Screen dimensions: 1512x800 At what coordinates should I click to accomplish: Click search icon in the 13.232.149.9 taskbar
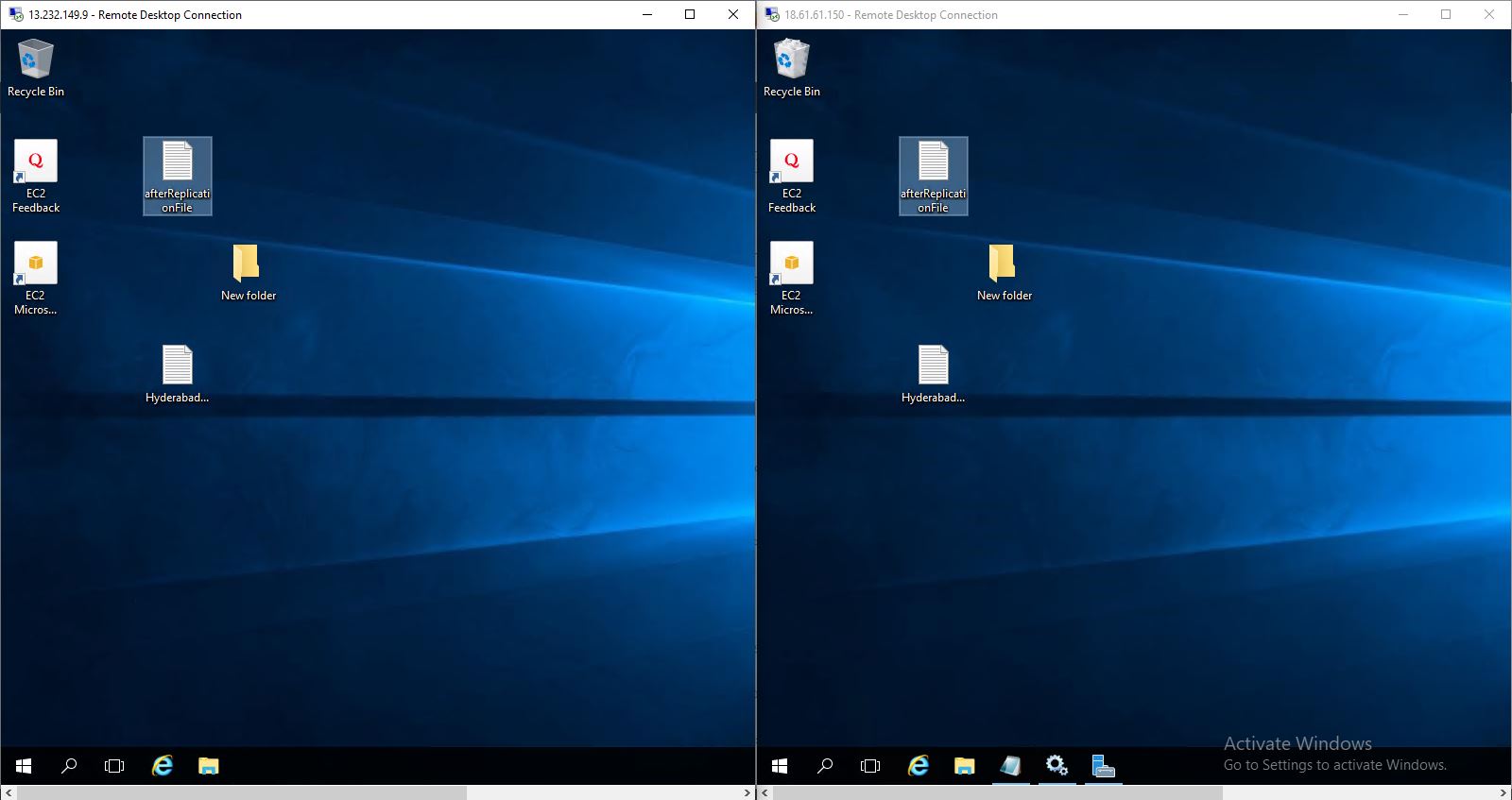[x=69, y=766]
